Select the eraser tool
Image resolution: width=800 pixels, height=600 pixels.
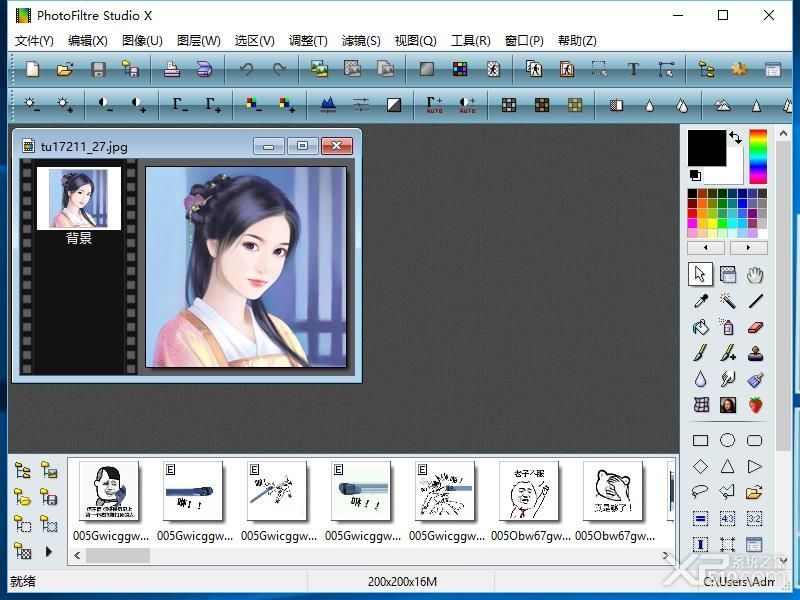click(x=755, y=327)
